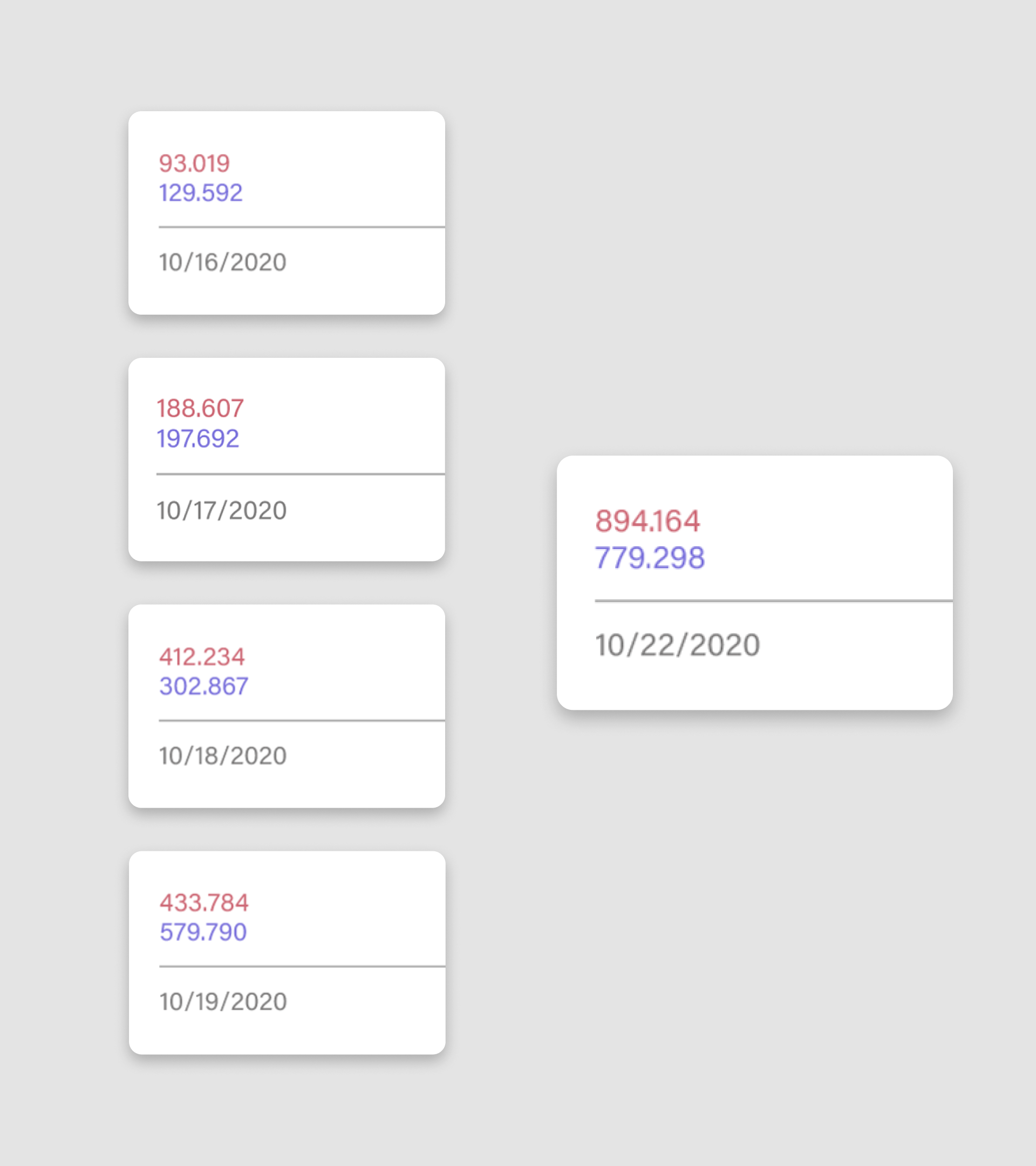Select the 10/22/2020 date label
Viewport: 1036px width, 1166px height.
point(677,645)
